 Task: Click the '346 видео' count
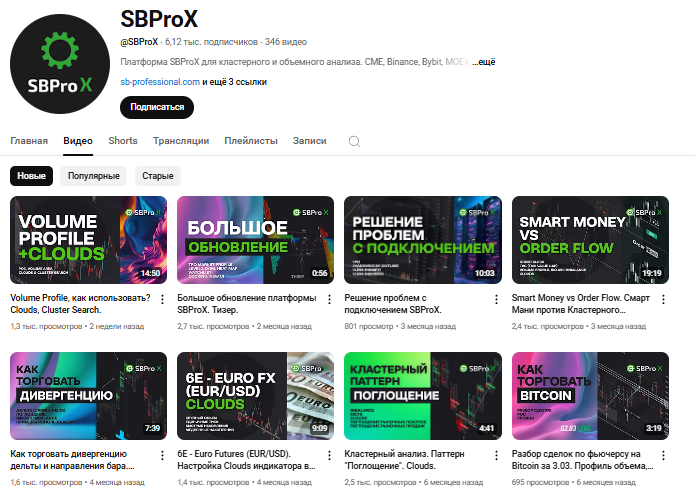[286, 42]
